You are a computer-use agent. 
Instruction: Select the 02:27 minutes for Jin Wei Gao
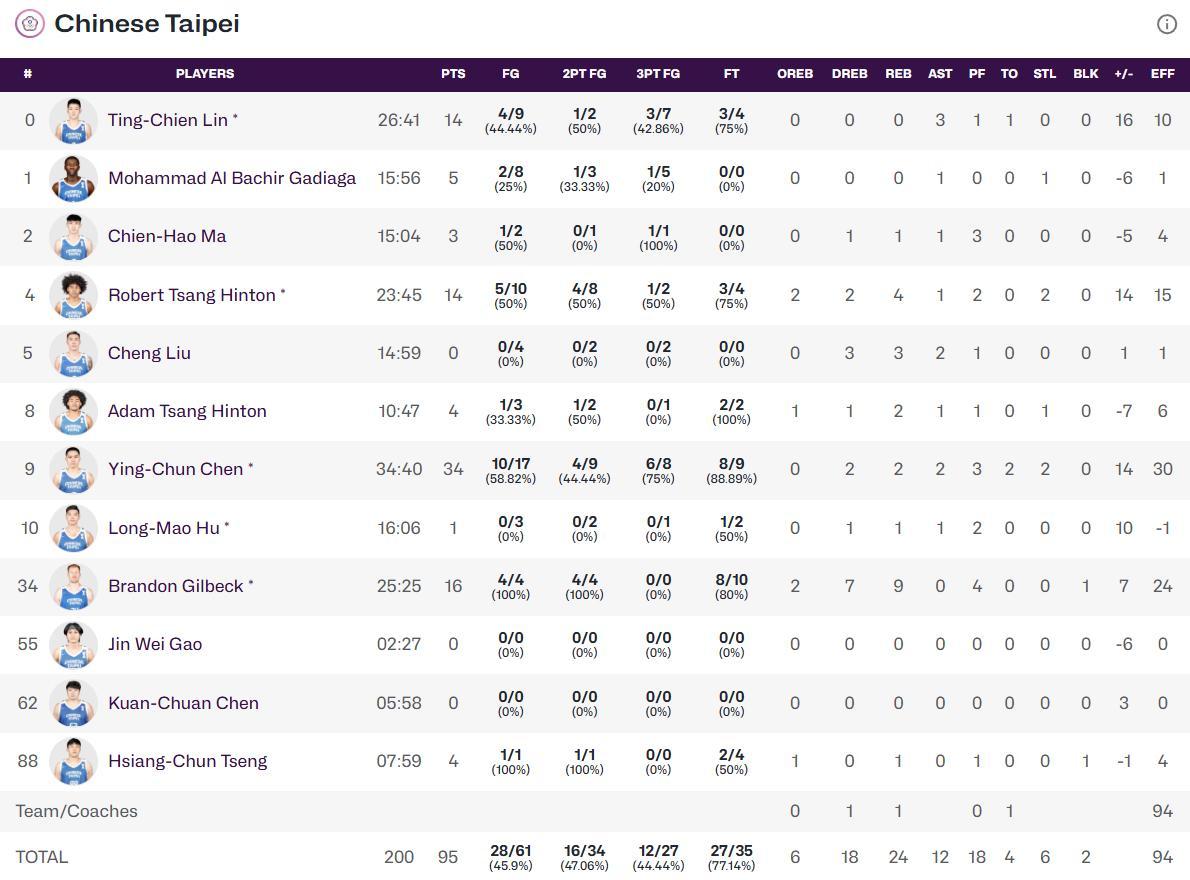tap(399, 644)
